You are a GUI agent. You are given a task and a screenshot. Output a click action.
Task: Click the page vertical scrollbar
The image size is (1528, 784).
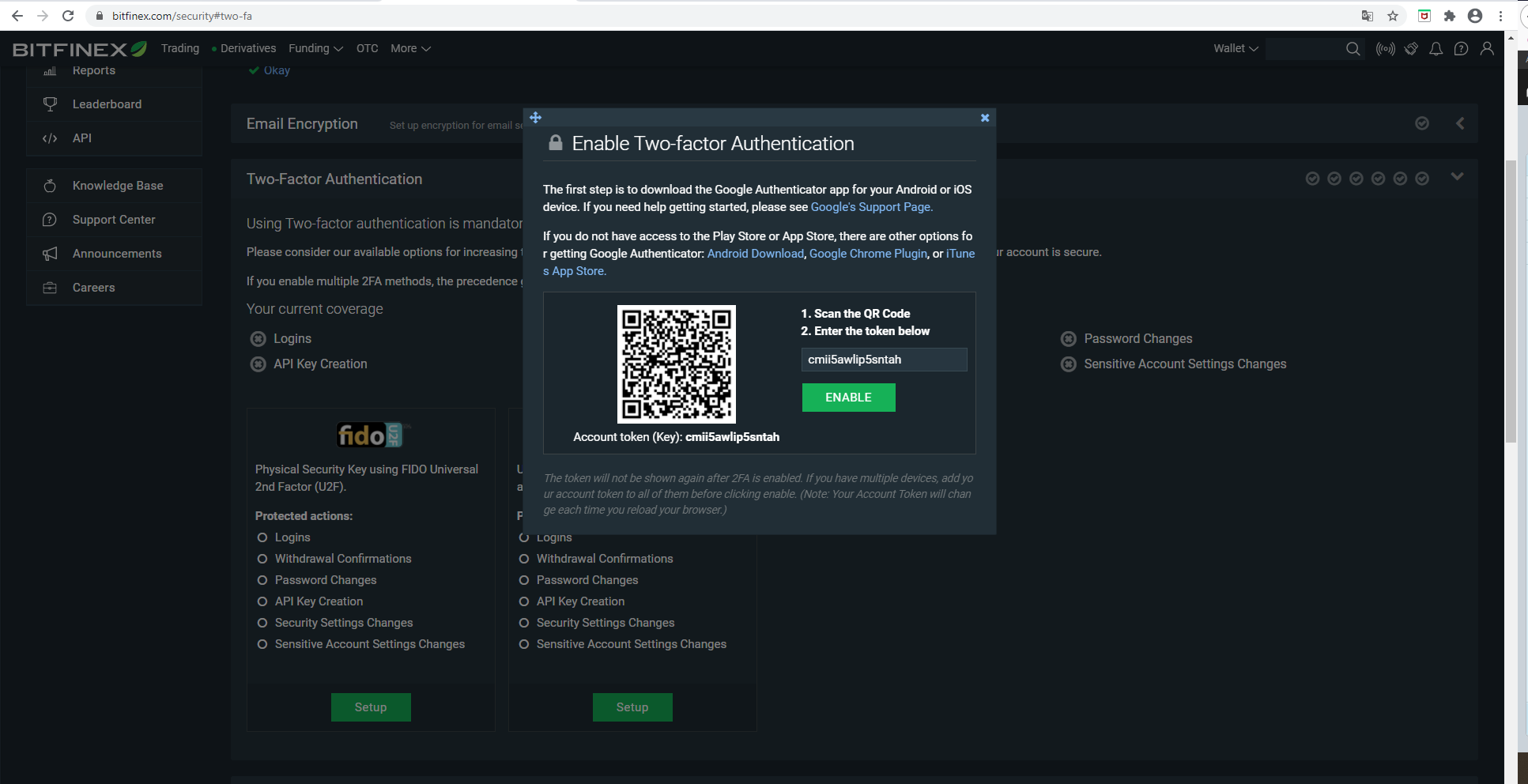(x=1511, y=300)
